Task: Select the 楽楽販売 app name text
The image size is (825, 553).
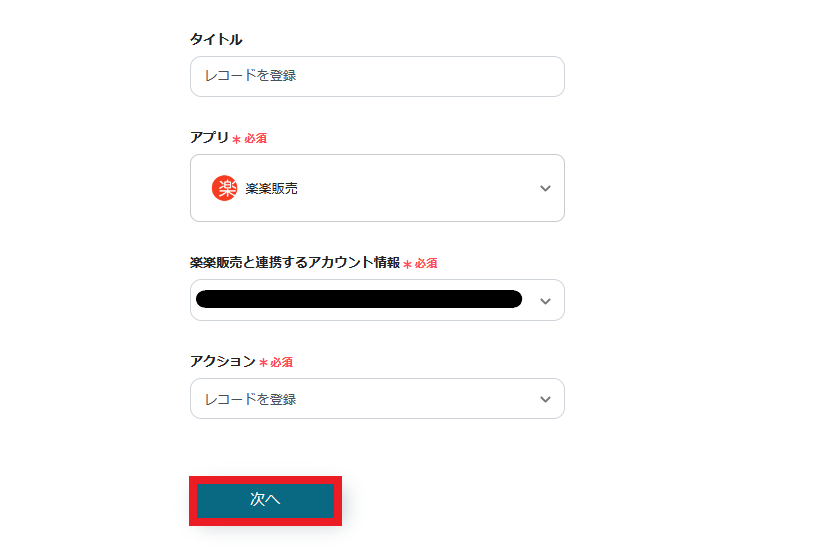Action: pyautogui.click(x=272, y=188)
